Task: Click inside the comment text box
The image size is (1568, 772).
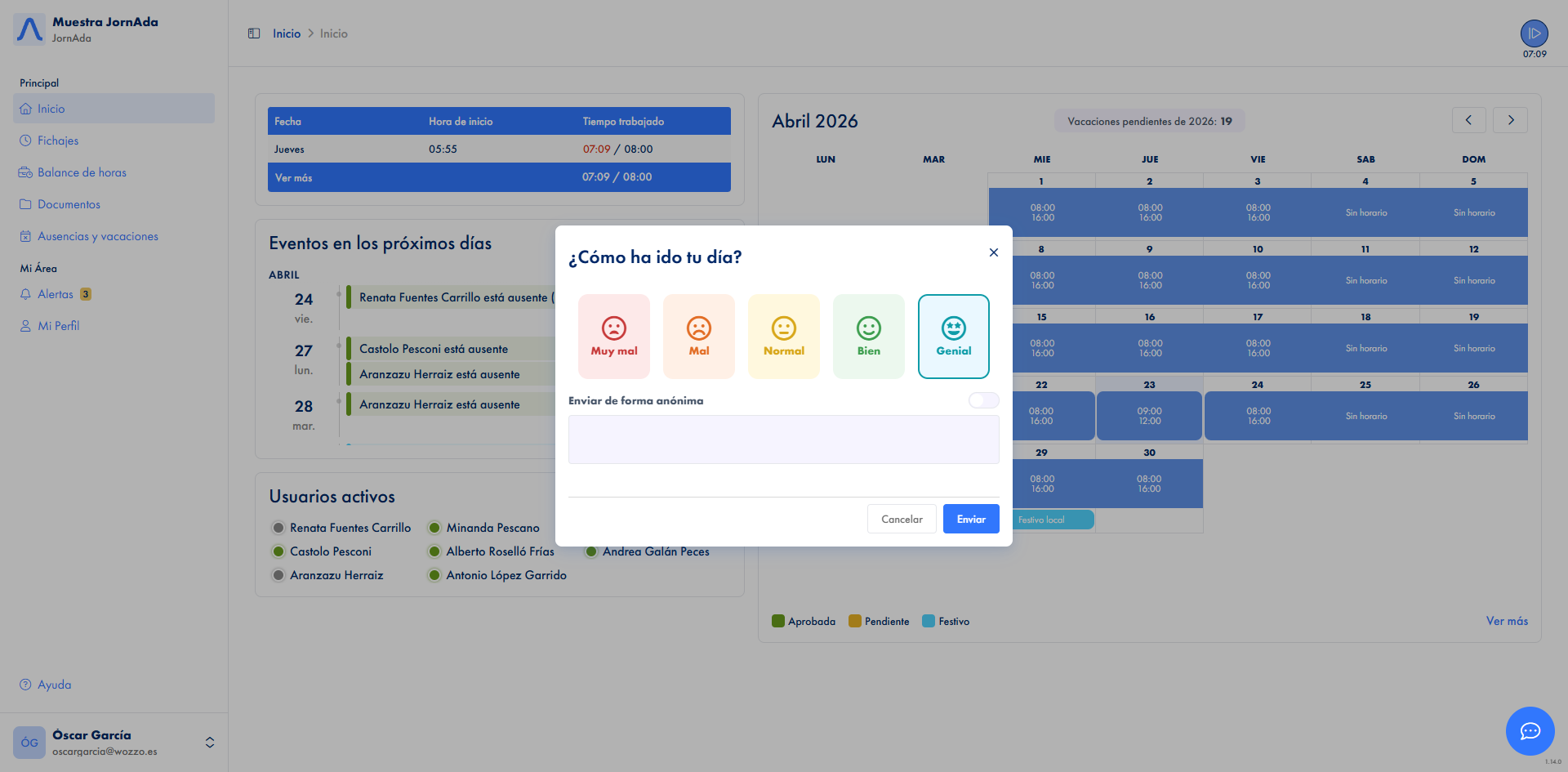Action: [783, 440]
